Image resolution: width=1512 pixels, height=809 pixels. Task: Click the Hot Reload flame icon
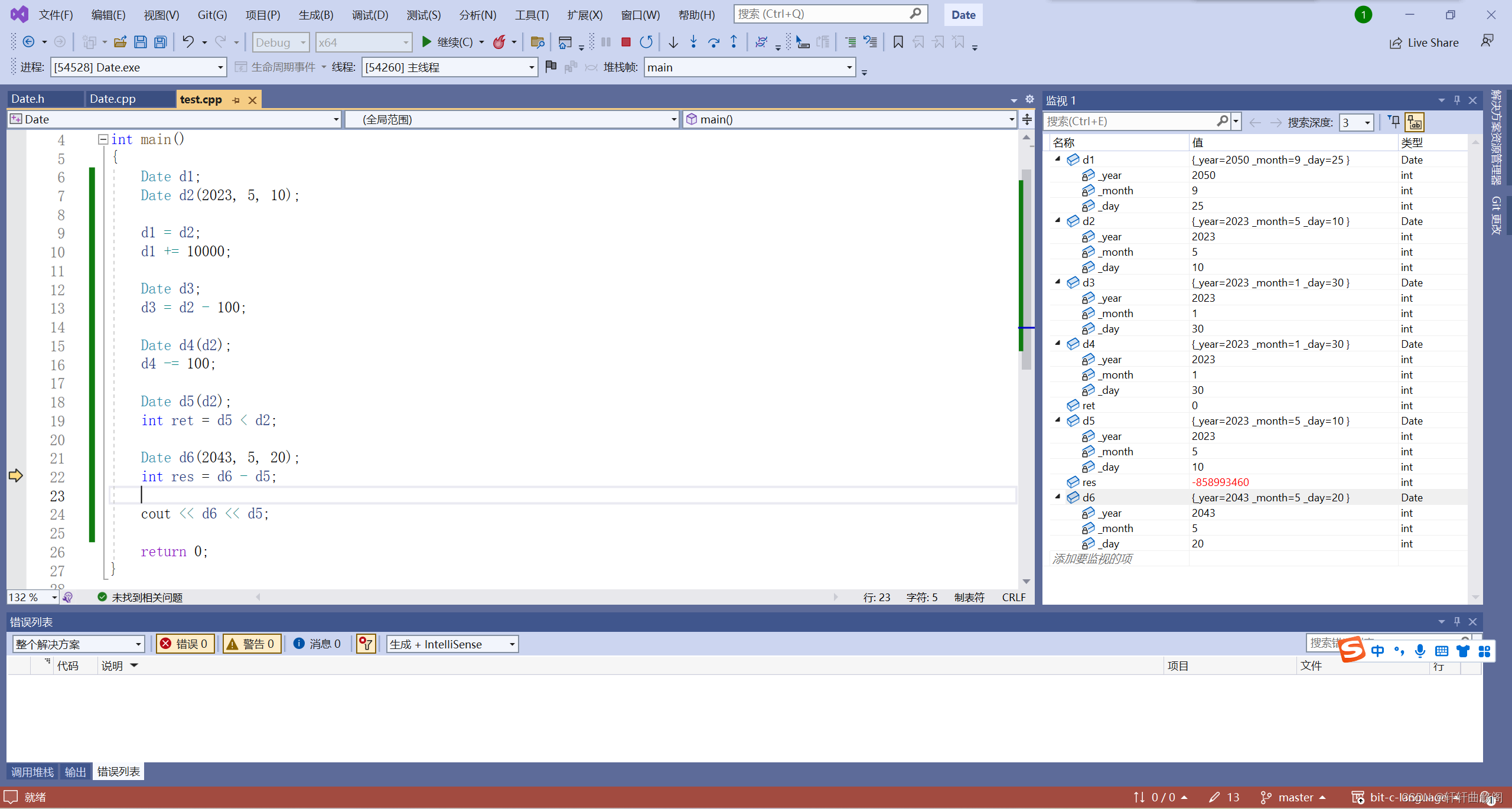[x=500, y=42]
